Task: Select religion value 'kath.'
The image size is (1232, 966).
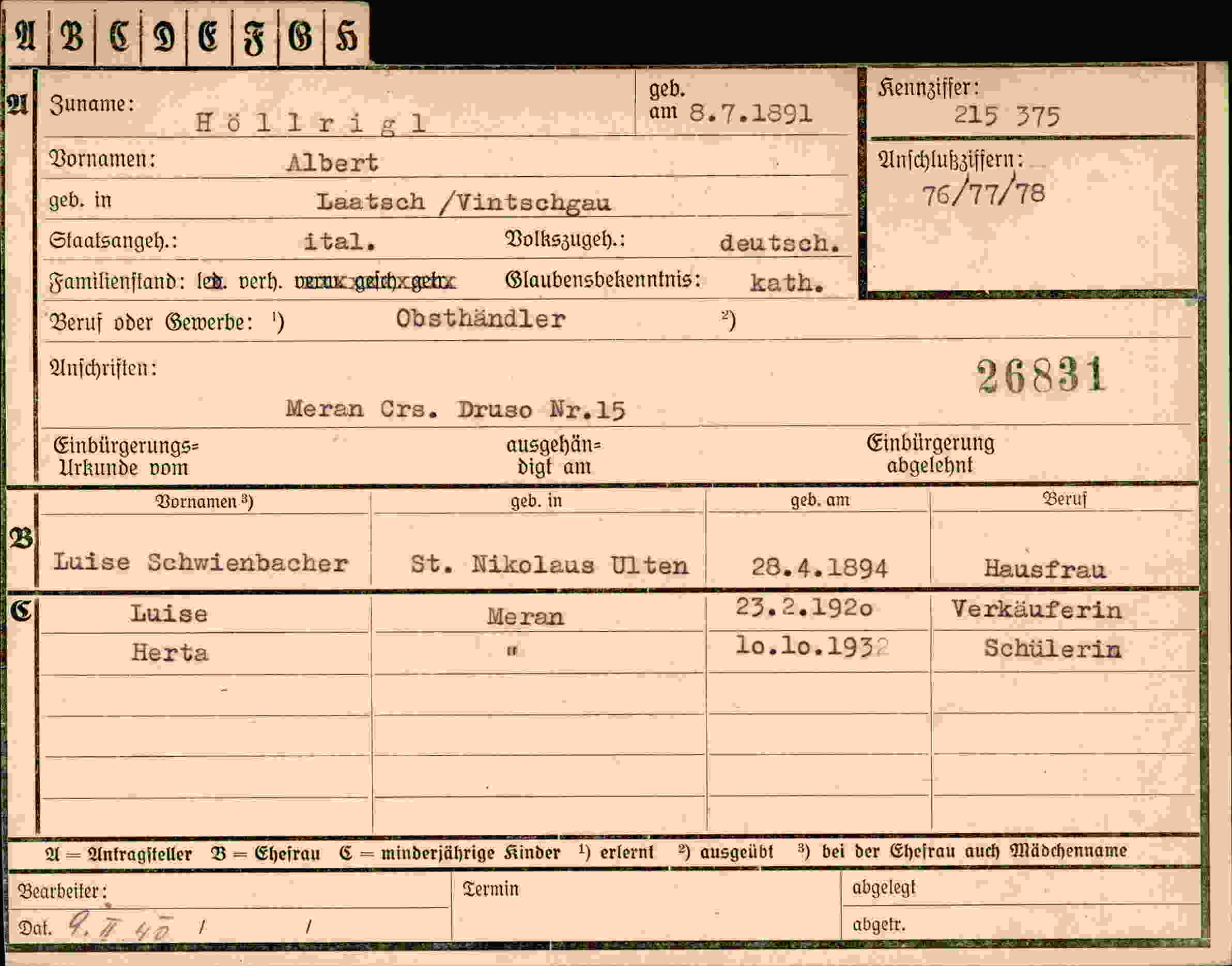Action: click(x=787, y=282)
